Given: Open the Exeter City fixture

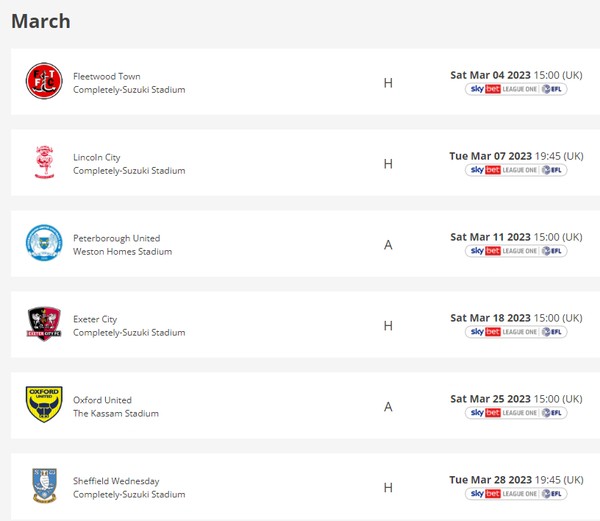Looking at the screenshot, I should tap(95, 319).
